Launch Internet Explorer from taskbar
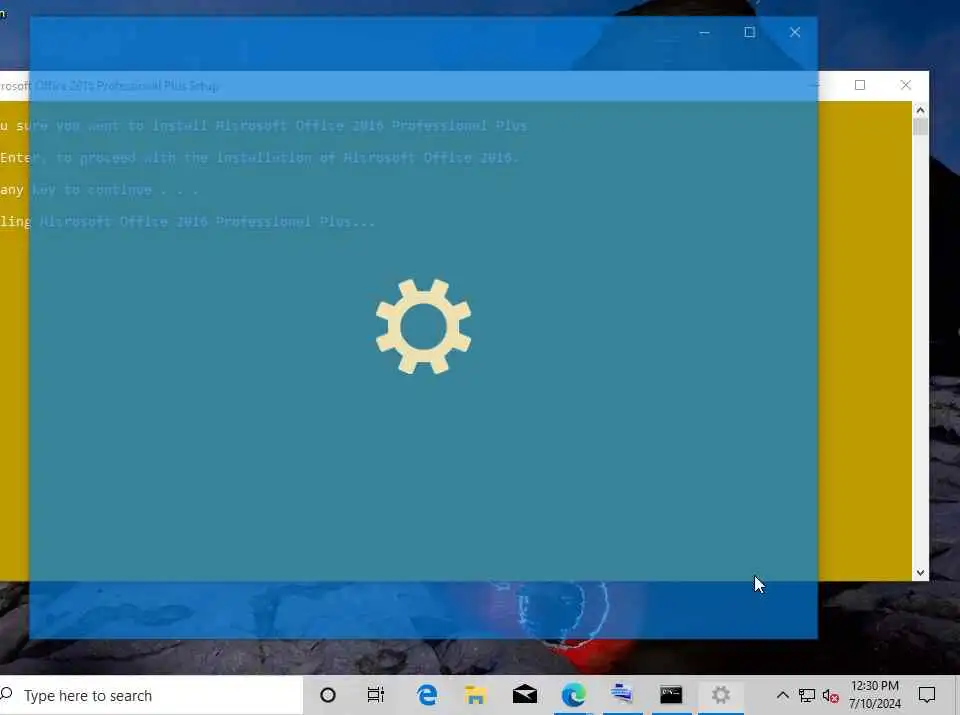 click(427, 695)
